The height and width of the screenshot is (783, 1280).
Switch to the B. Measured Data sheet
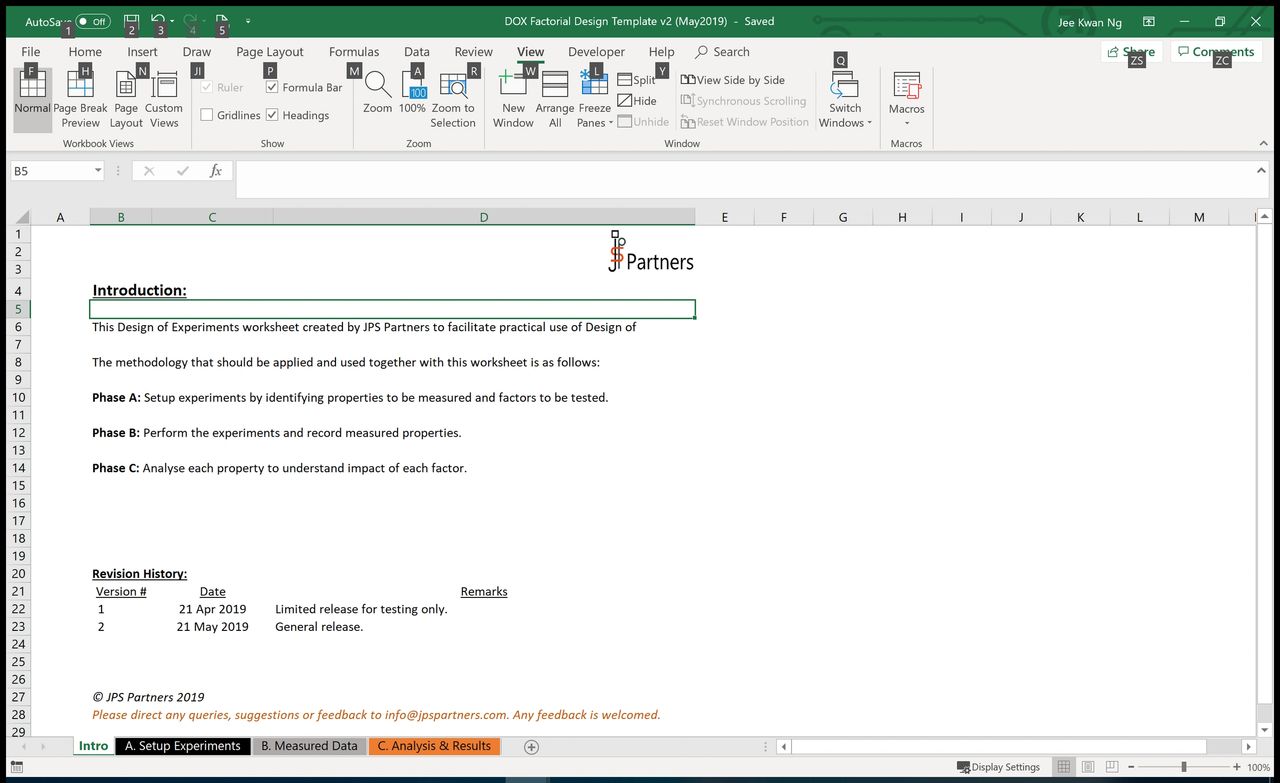coord(309,746)
